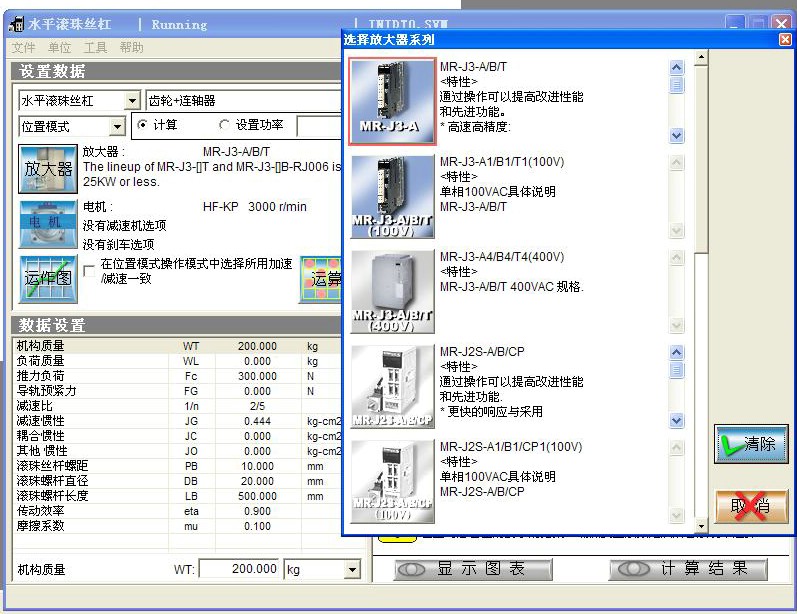Viewport: 797px width, 614px height.
Task: Click the WT value input field
Action: coord(240,569)
